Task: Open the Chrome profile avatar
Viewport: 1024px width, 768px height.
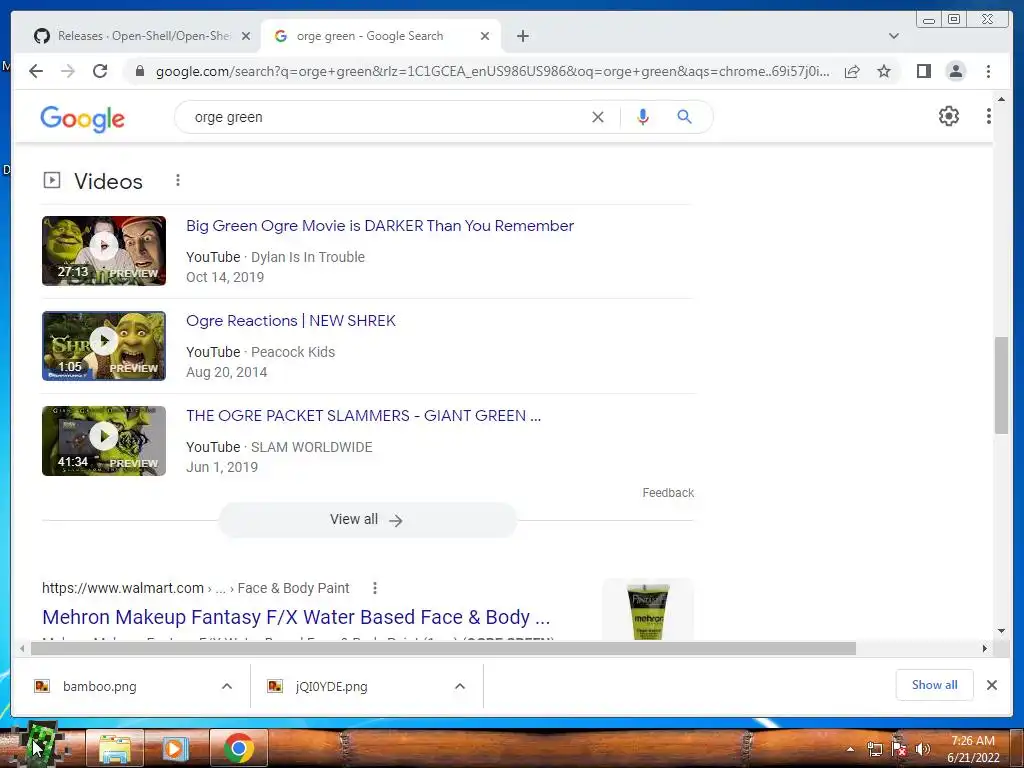Action: coord(956,71)
